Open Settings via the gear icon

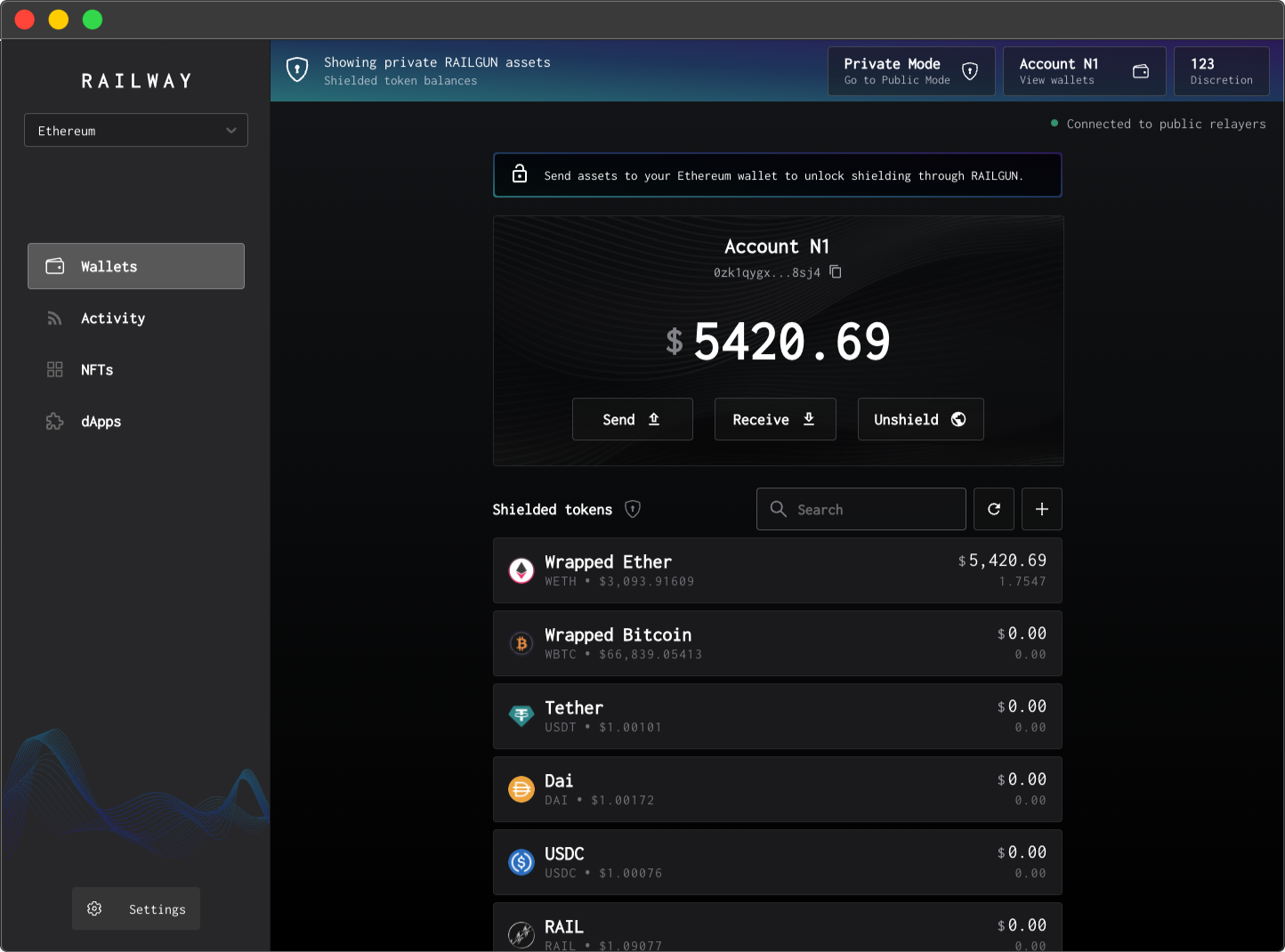pos(94,908)
